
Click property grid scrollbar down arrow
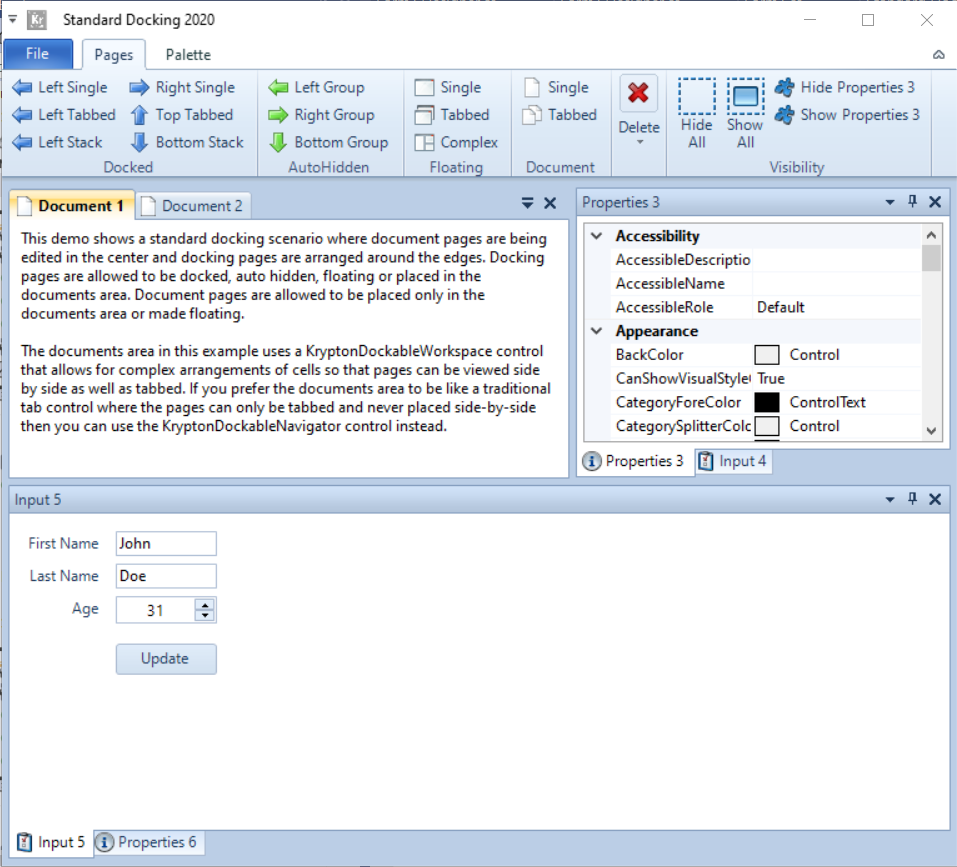coord(931,431)
